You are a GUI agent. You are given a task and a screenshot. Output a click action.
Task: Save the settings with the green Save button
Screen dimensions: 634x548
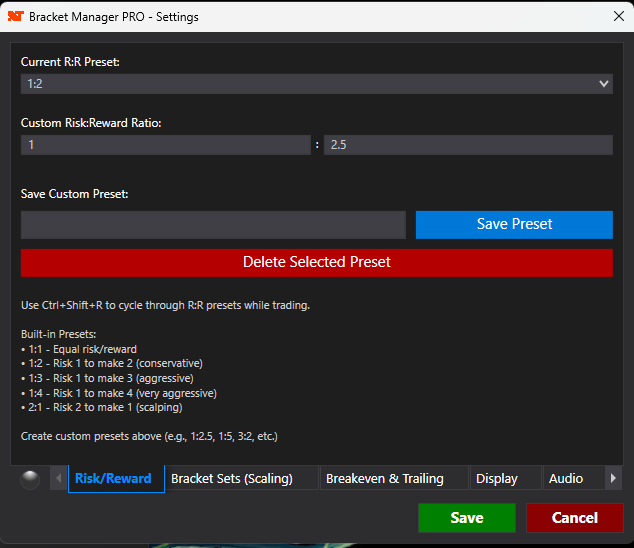point(467,518)
